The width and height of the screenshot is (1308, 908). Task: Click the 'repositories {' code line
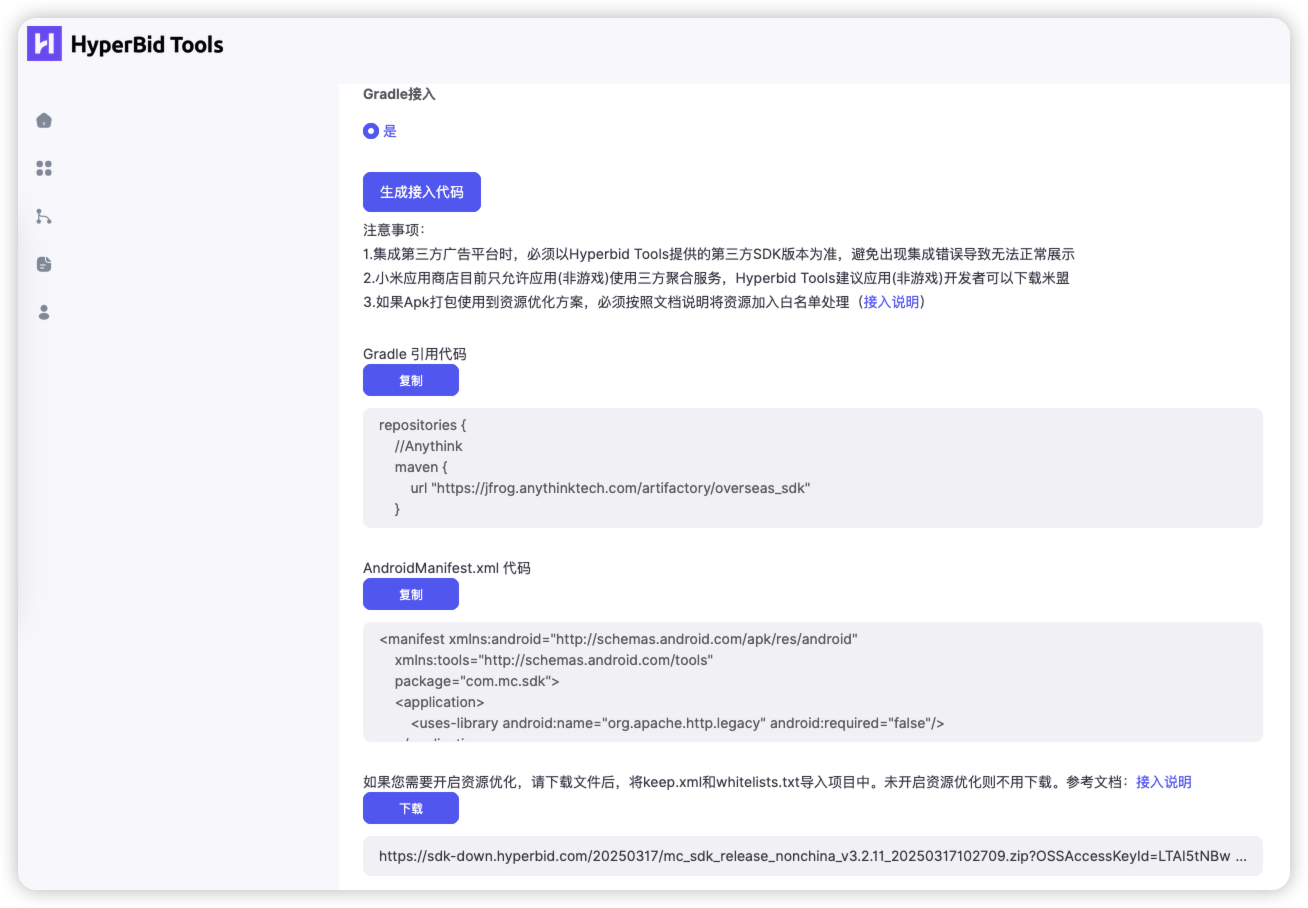[423, 425]
